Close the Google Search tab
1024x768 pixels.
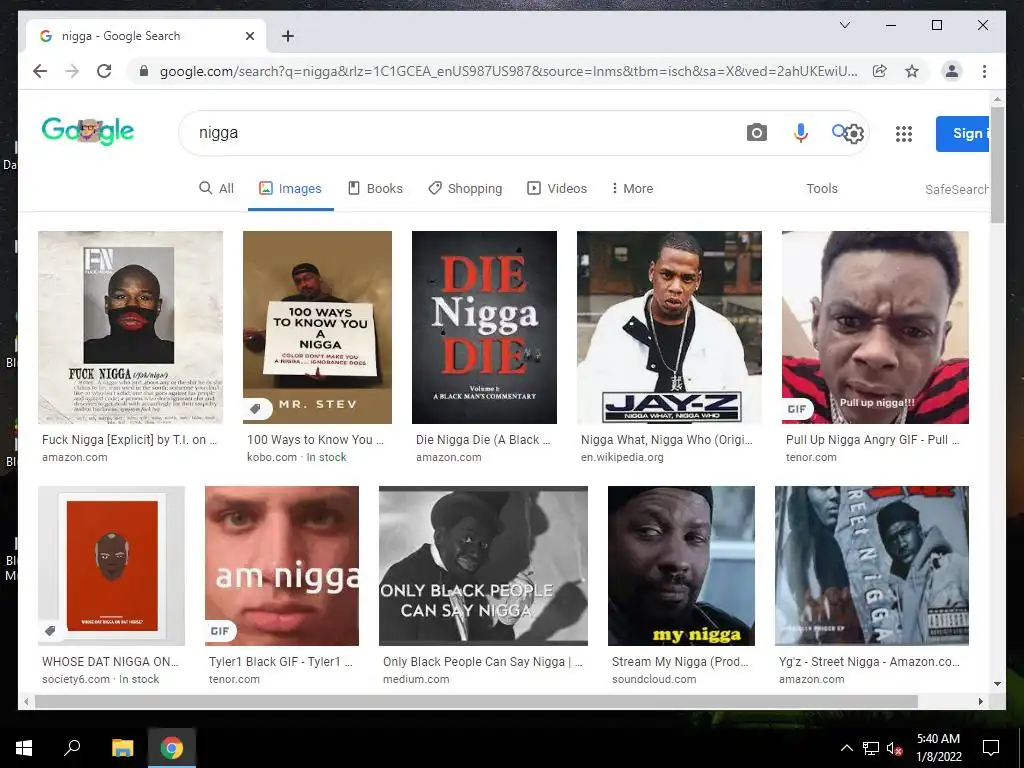coord(249,36)
